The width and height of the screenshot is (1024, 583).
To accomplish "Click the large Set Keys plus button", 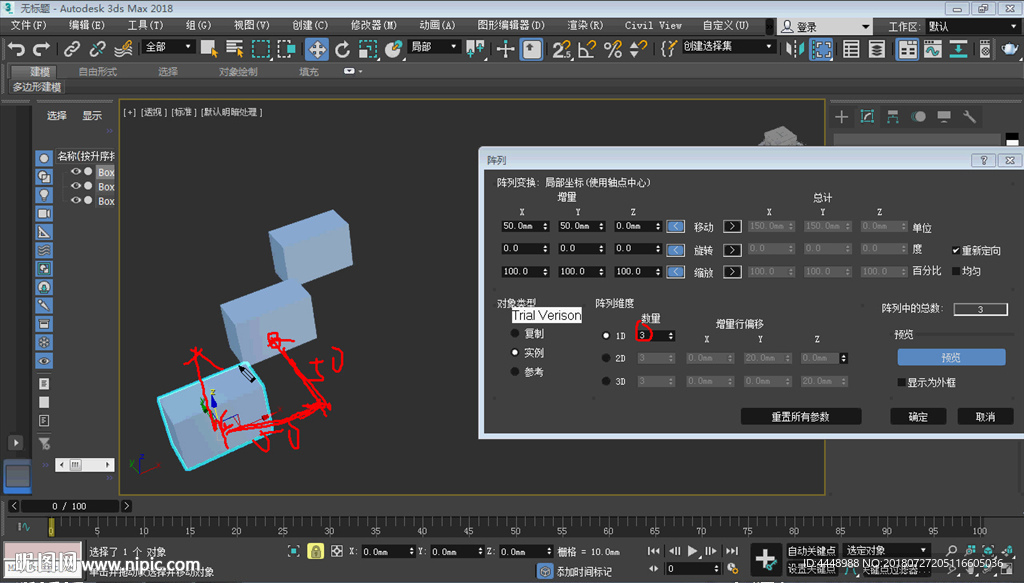I will pyautogui.click(x=765, y=559).
